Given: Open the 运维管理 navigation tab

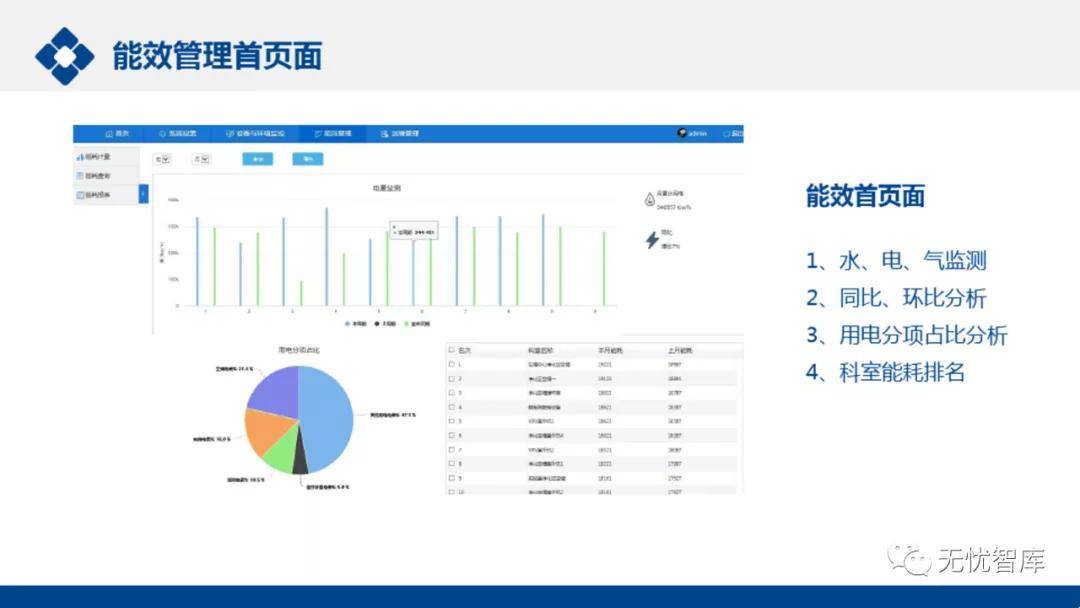Looking at the screenshot, I should tap(400, 134).
